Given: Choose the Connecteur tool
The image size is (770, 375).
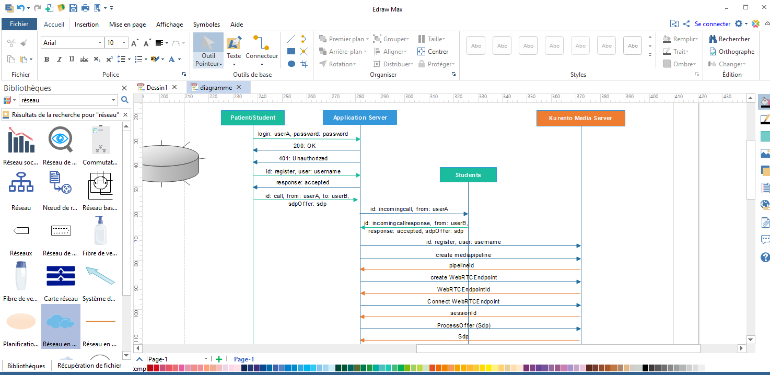Looking at the screenshot, I should point(261,51).
